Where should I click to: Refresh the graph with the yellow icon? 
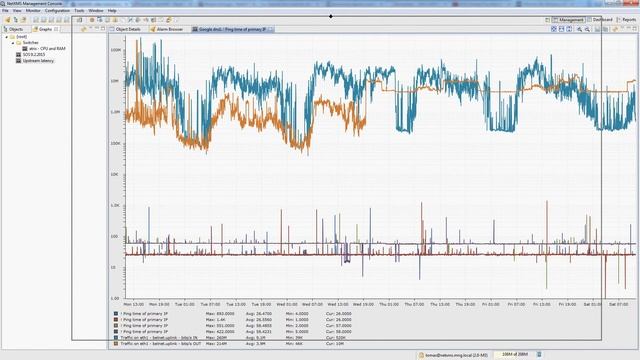[x=615, y=29]
